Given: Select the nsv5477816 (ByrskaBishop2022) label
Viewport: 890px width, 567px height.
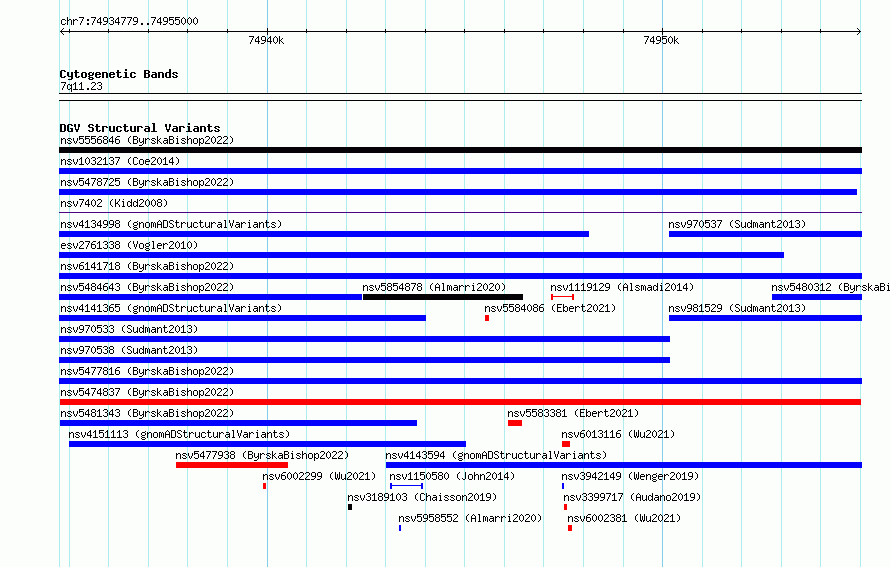Looking at the screenshot, I should pos(147,371).
